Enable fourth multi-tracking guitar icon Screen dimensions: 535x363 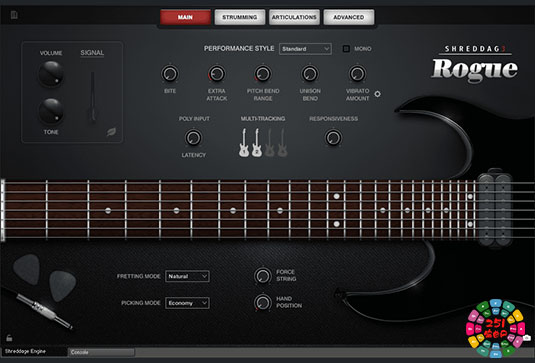coord(282,143)
